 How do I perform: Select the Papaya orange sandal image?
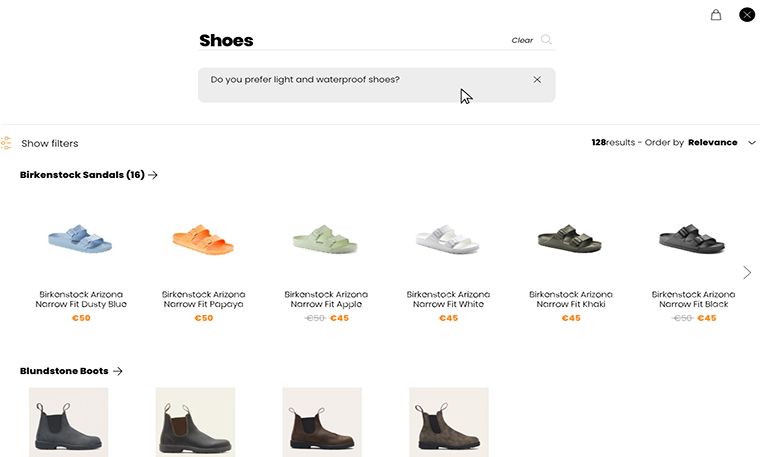point(203,239)
